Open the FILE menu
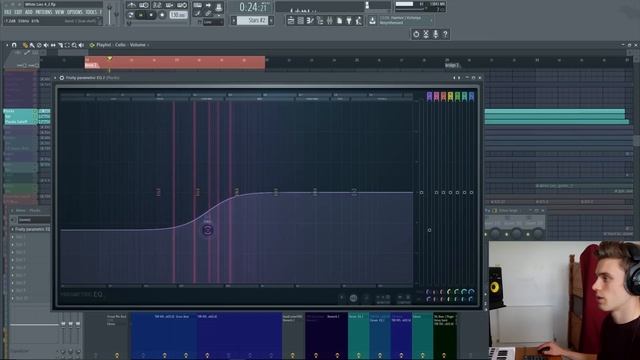The height and width of the screenshot is (360, 640). tap(8, 12)
